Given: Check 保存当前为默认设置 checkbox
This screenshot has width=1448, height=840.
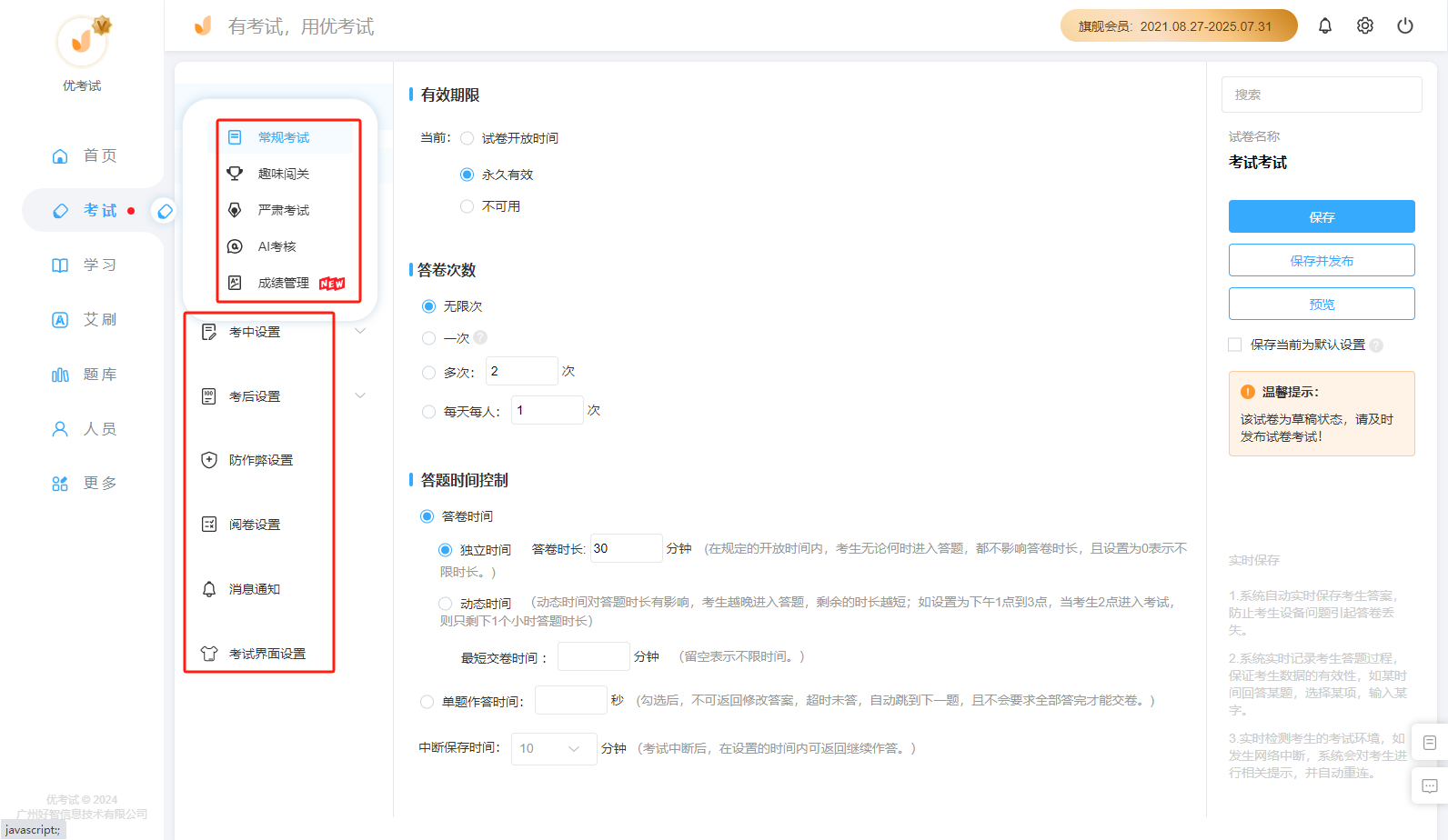Looking at the screenshot, I should coord(1235,345).
